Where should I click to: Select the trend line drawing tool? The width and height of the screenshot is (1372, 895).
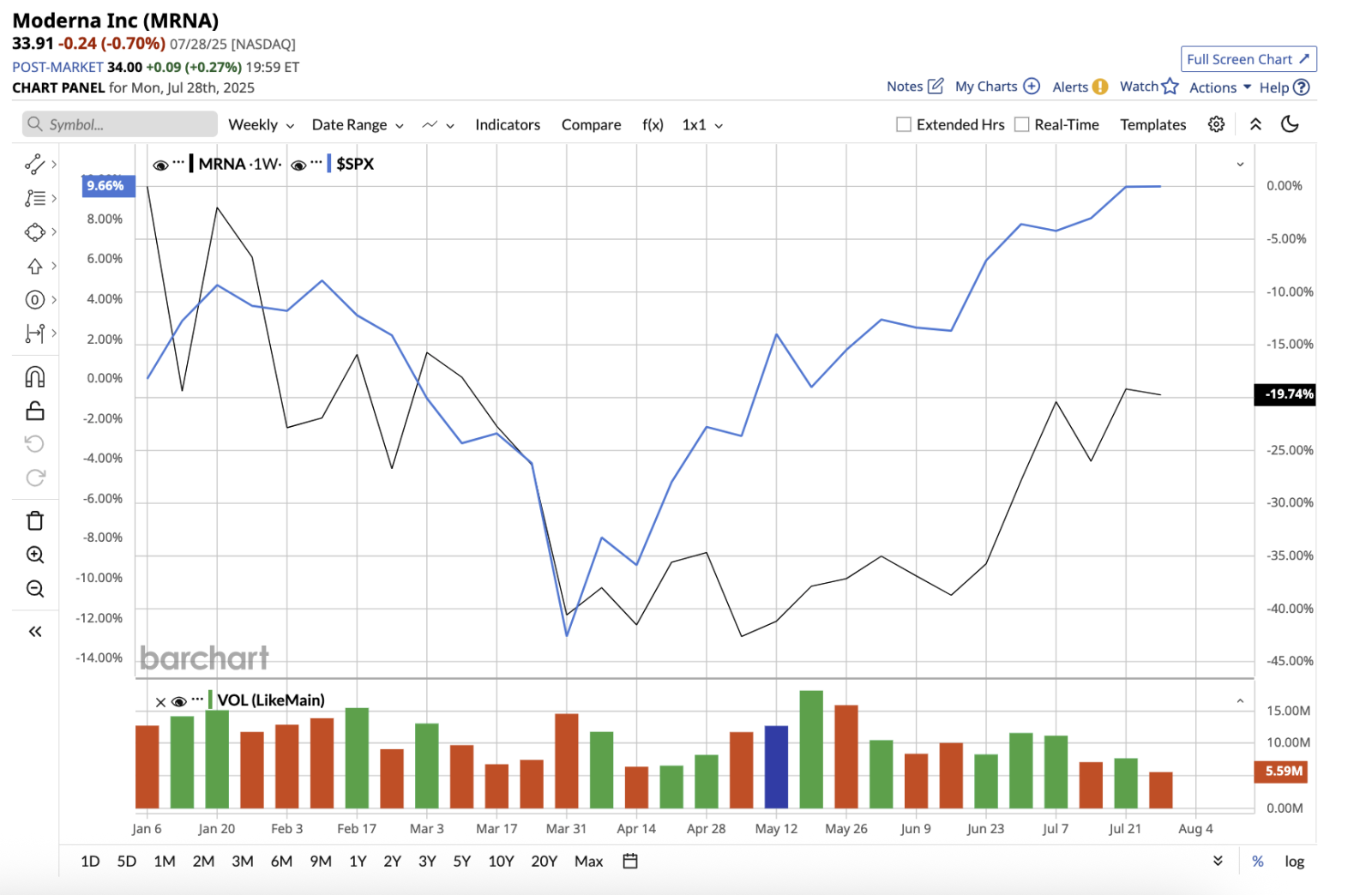[34, 164]
